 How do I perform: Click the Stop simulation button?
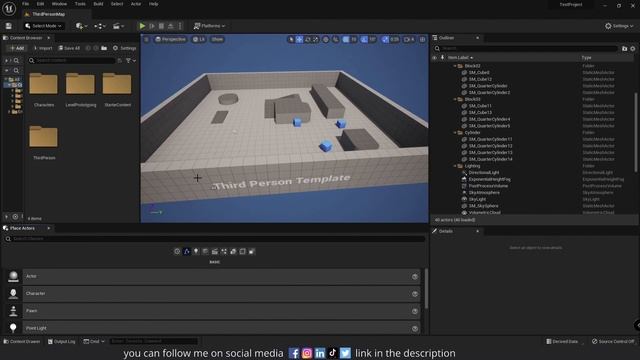[x=161, y=26]
